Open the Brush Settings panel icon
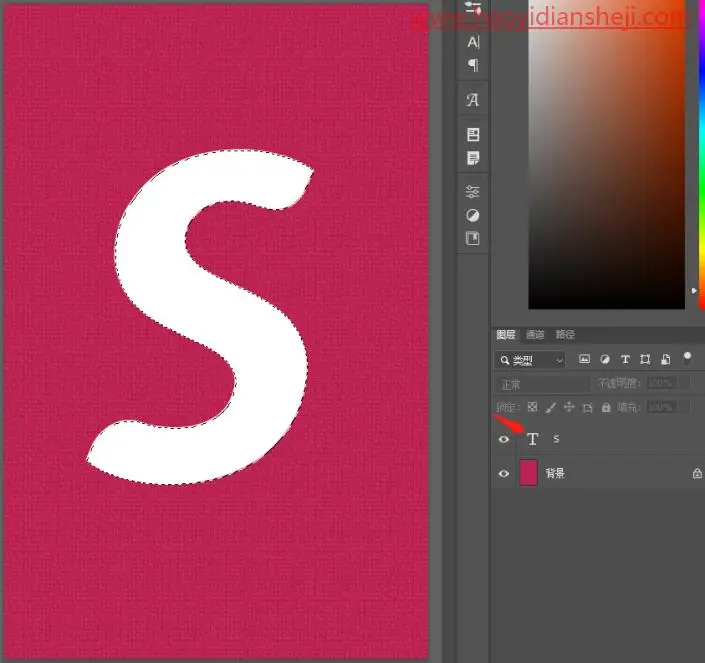The height and width of the screenshot is (663, 705). (473, 7)
